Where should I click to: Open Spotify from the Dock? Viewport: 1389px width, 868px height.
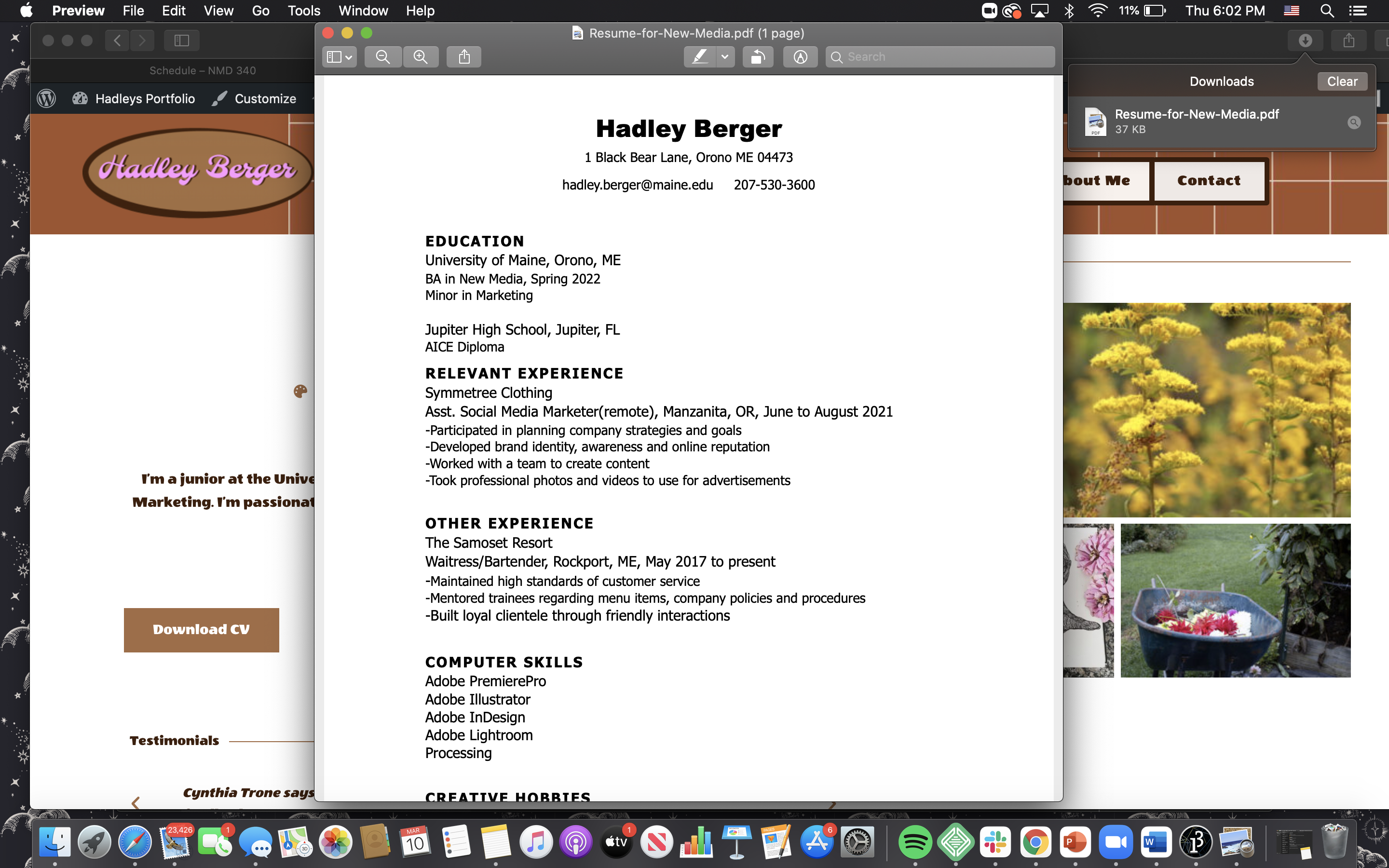pos(914,842)
